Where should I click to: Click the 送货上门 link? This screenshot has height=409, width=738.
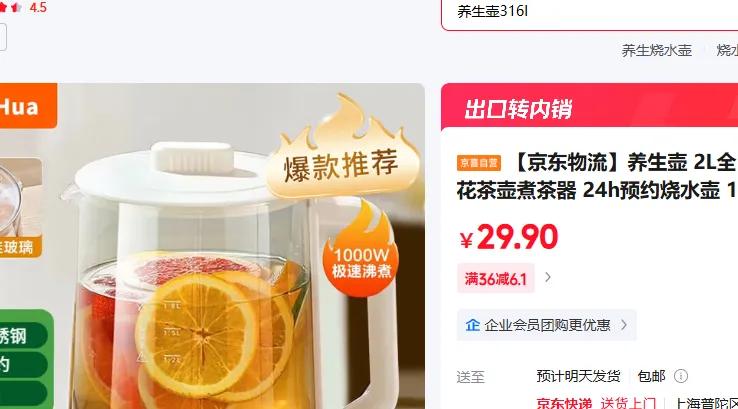pos(628,403)
